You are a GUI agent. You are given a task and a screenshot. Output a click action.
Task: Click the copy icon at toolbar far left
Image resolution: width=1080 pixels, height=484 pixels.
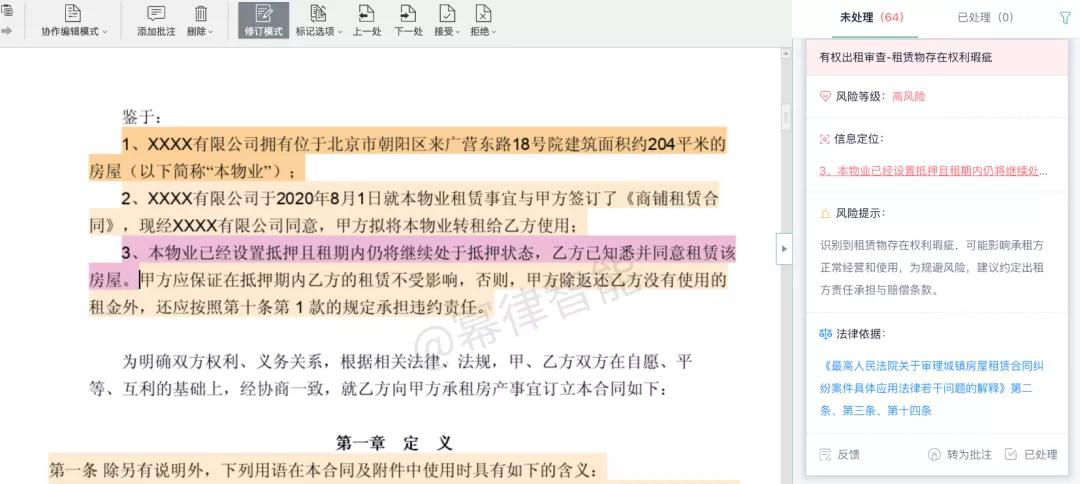[x=7, y=10]
